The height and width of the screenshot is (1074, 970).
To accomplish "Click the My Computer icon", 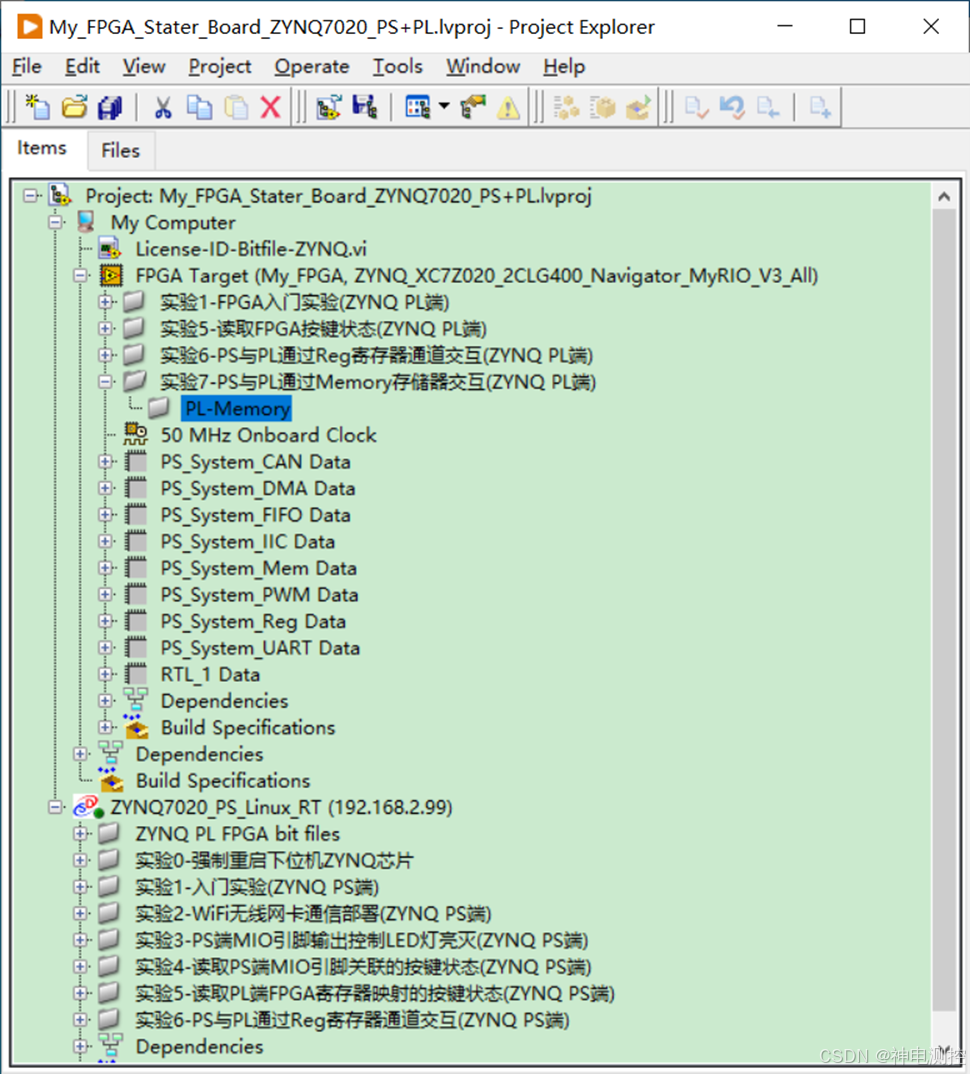I will (86, 222).
